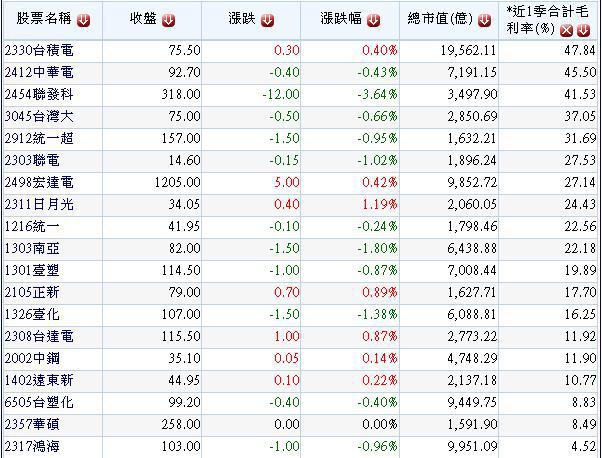Open stock 6505台塑化

[39, 402]
